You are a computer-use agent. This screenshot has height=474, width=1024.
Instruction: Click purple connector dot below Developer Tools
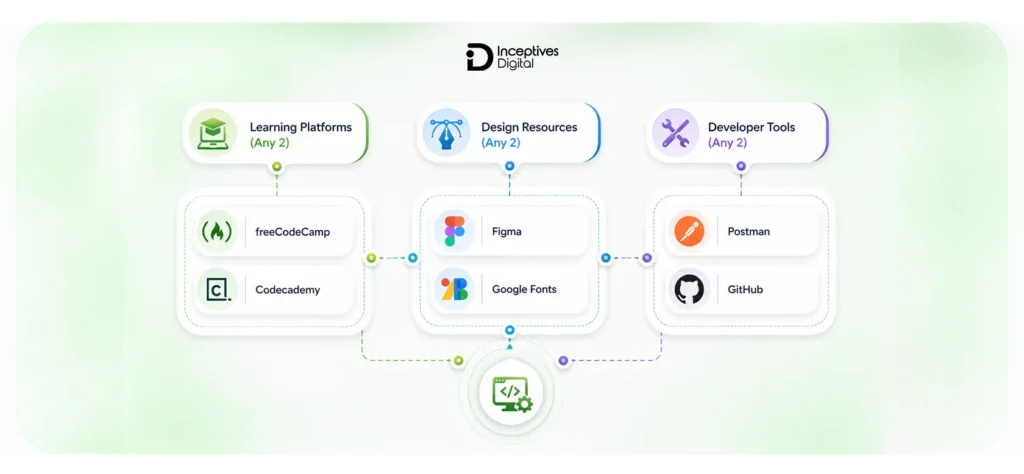pyautogui.click(x=741, y=166)
